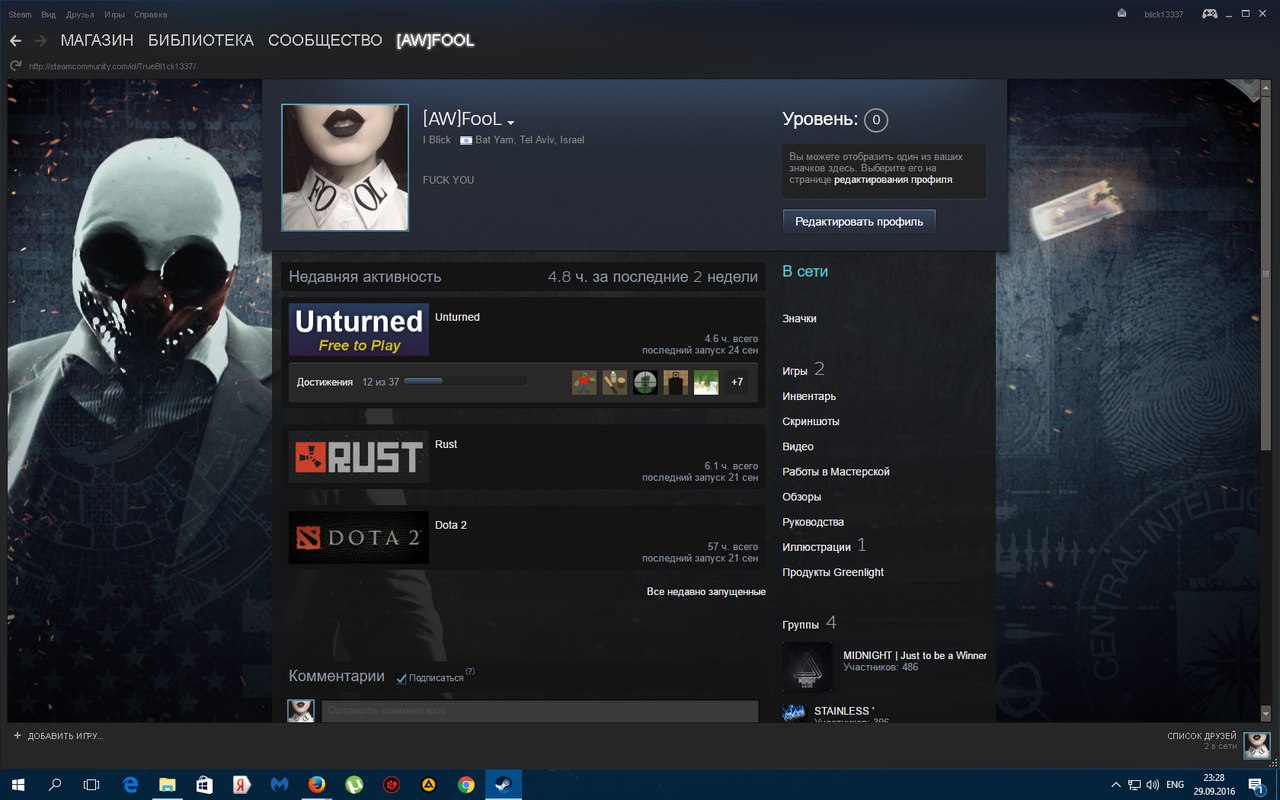The image size is (1280, 800).
Task: Click the Unturned achievement icon with the green landscape
Action: coord(706,382)
